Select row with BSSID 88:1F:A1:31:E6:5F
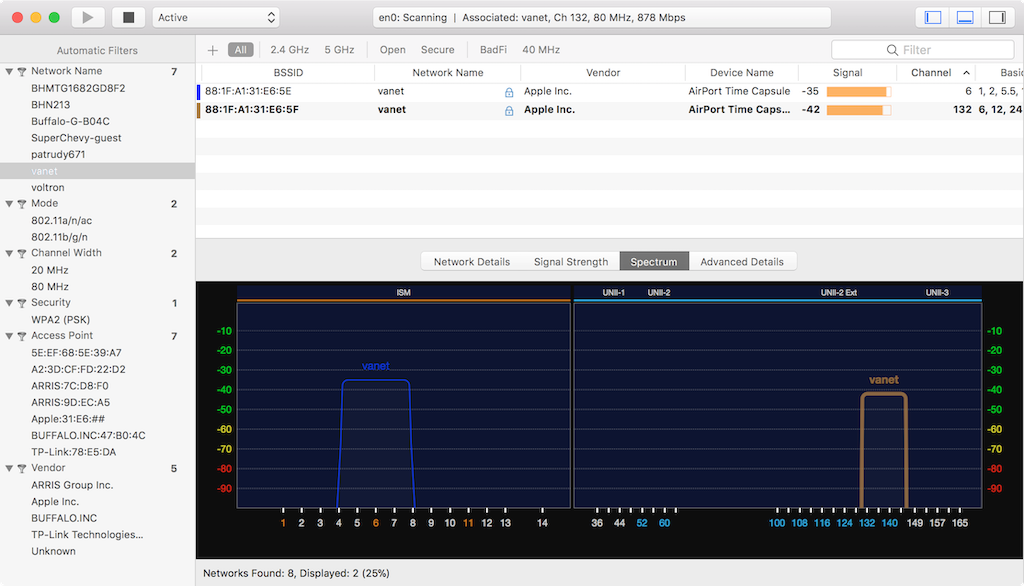This screenshot has height=586, width=1024. 610,110
